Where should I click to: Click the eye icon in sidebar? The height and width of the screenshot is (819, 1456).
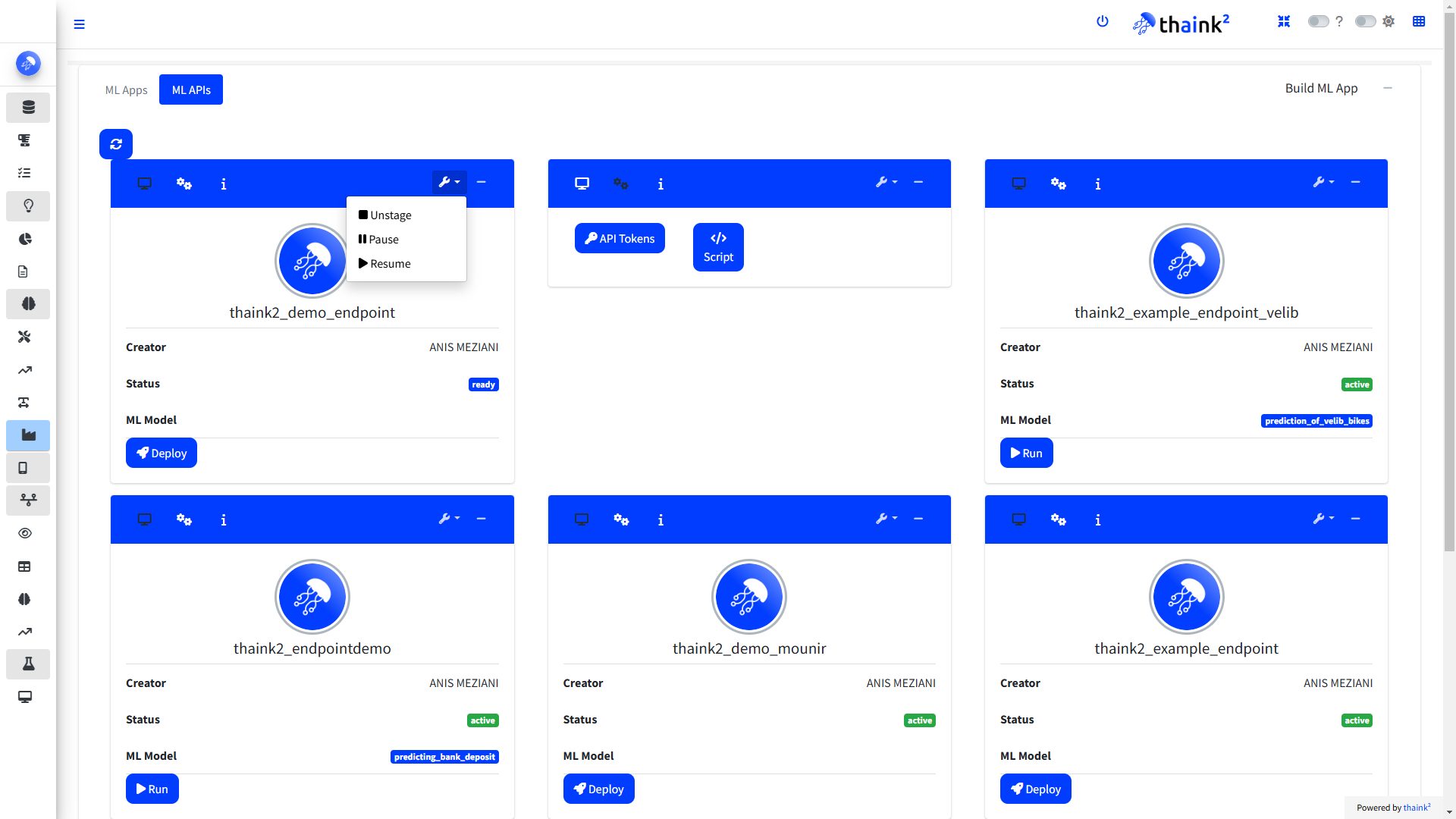[25, 533]
